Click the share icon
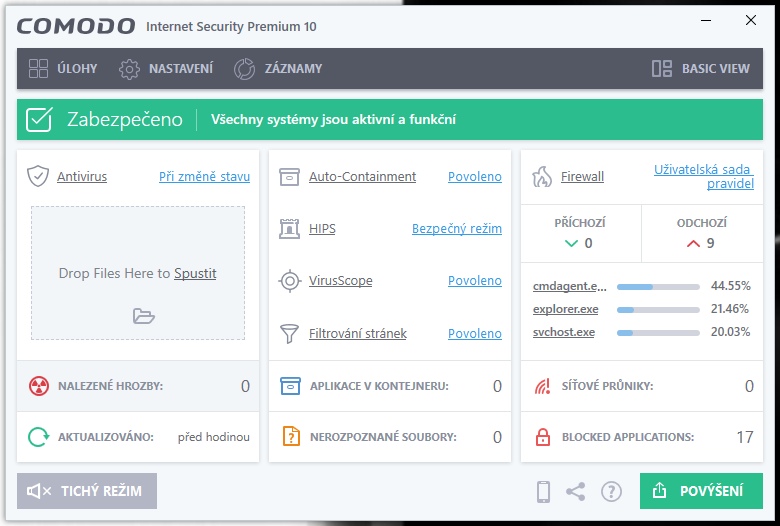780x526 pixels. (576, 491)
